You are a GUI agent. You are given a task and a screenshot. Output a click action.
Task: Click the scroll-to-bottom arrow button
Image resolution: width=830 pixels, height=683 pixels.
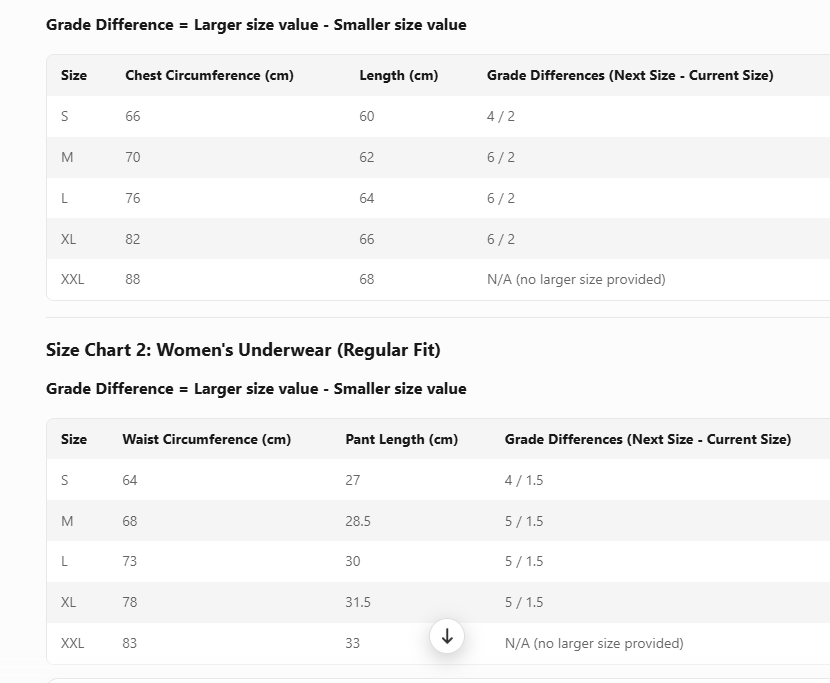pyautogui.click(x=447, y=636)
